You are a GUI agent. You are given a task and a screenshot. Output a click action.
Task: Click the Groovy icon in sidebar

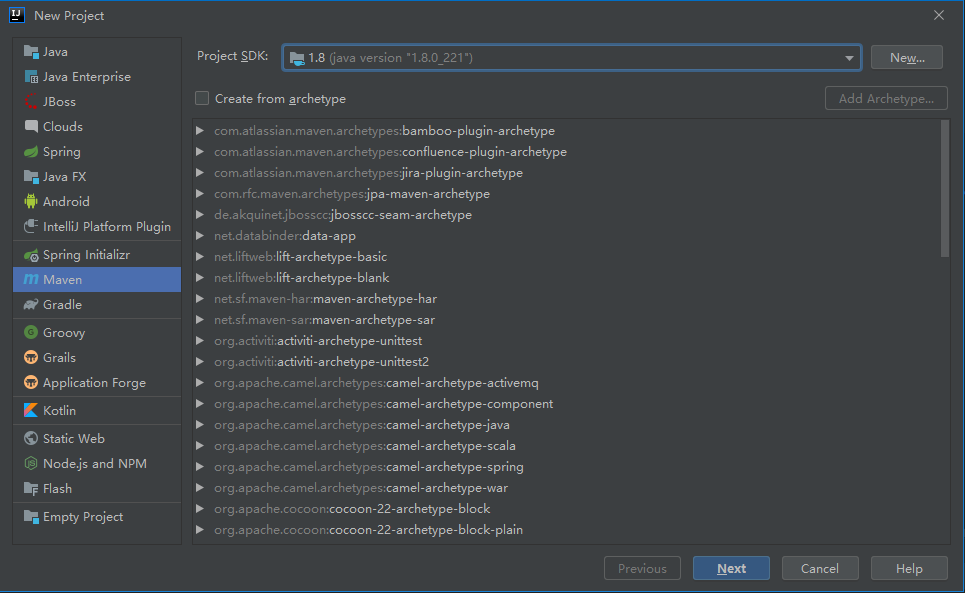click(x=31, y=332)
